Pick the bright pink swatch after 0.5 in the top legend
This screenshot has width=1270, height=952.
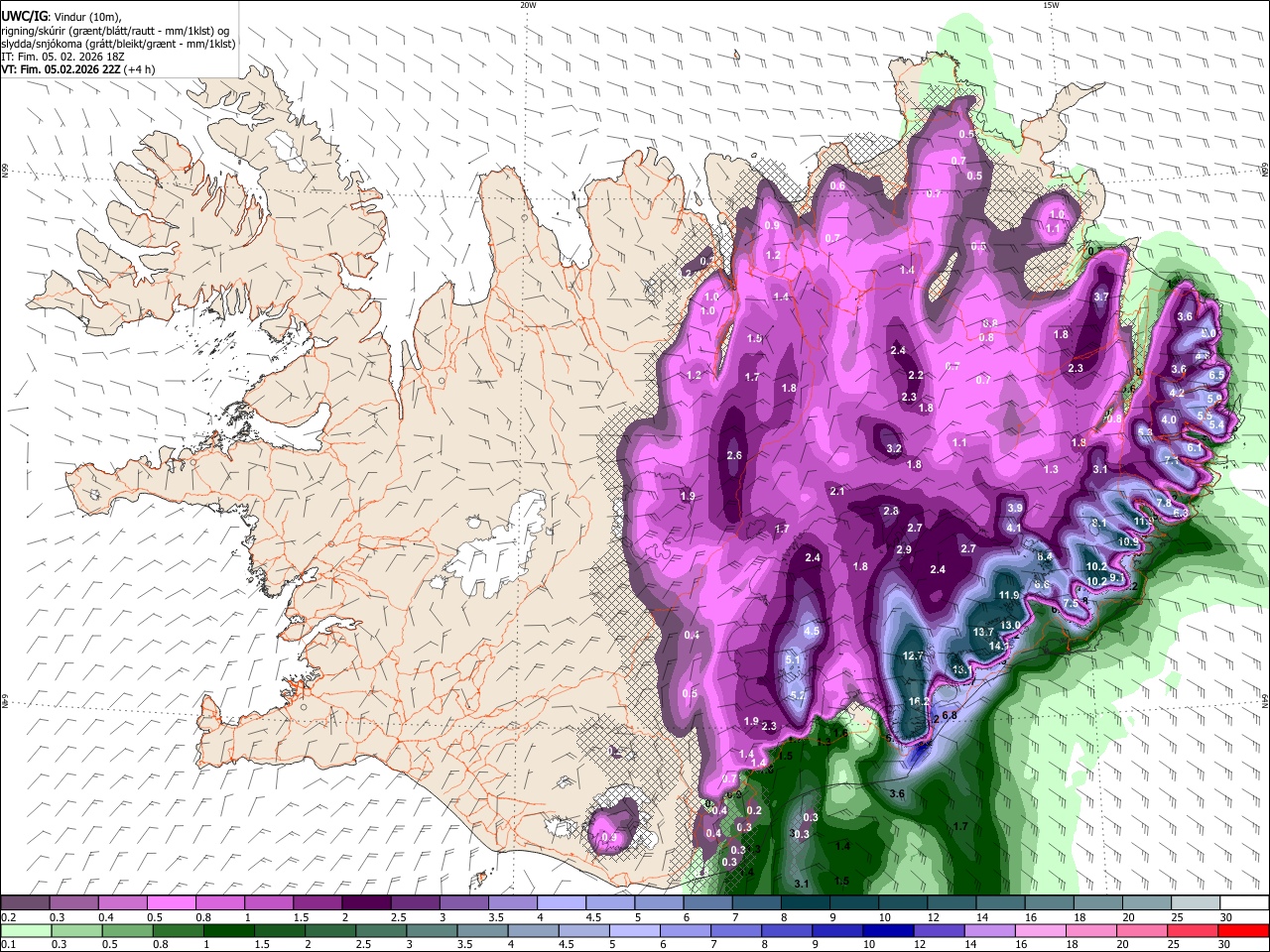click(172, 903)
